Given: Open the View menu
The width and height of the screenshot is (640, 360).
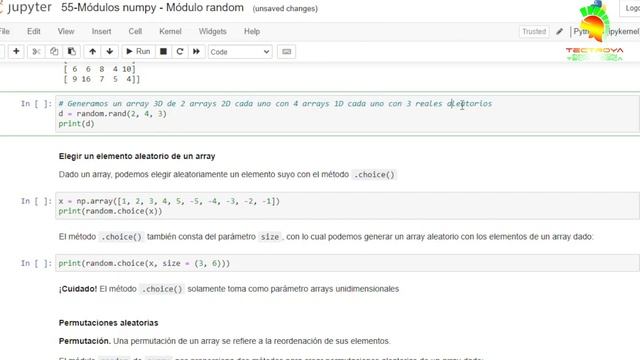Looking at the screenshot, I should coord(66,31).
